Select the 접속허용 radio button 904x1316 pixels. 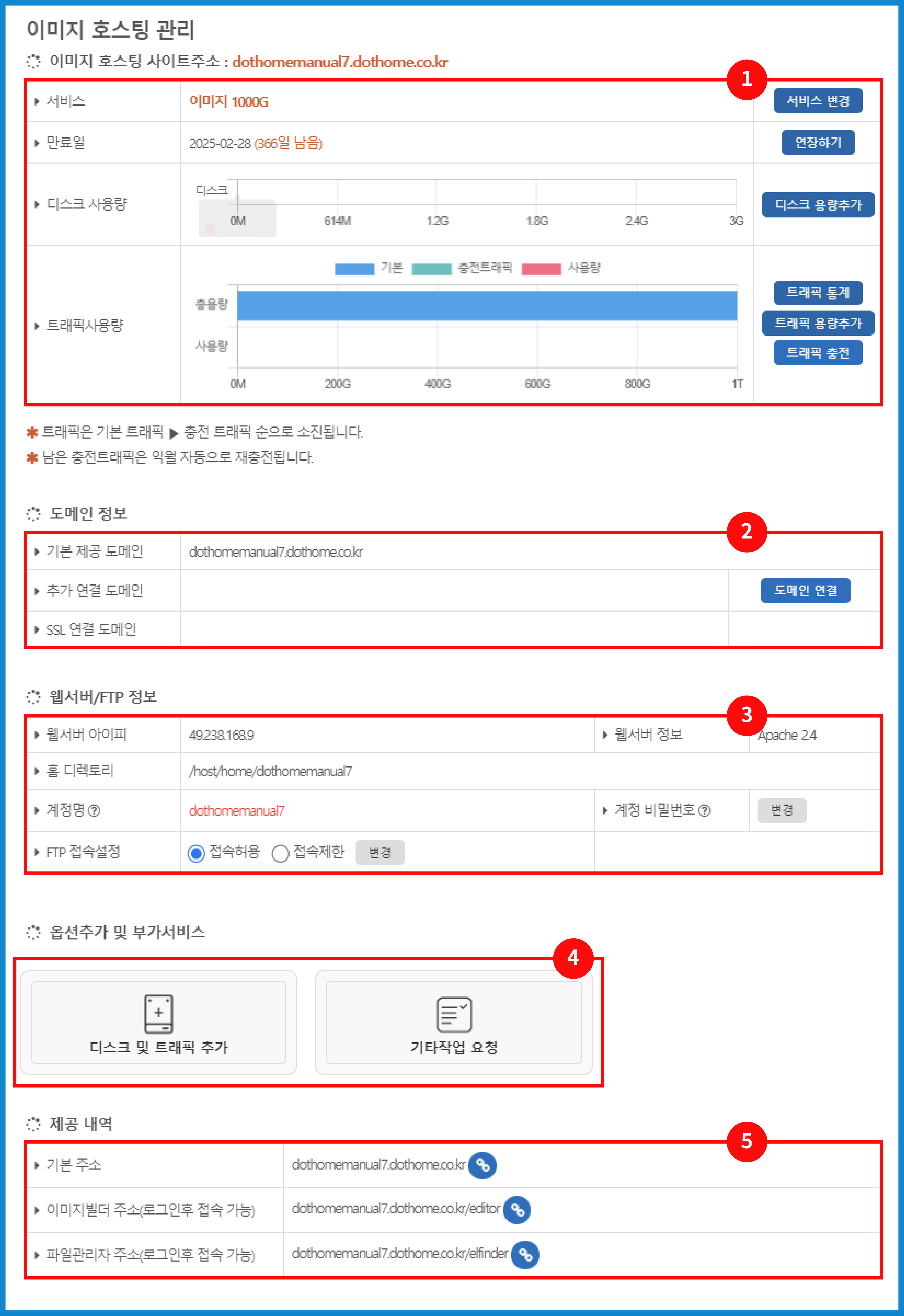(196, 853)
